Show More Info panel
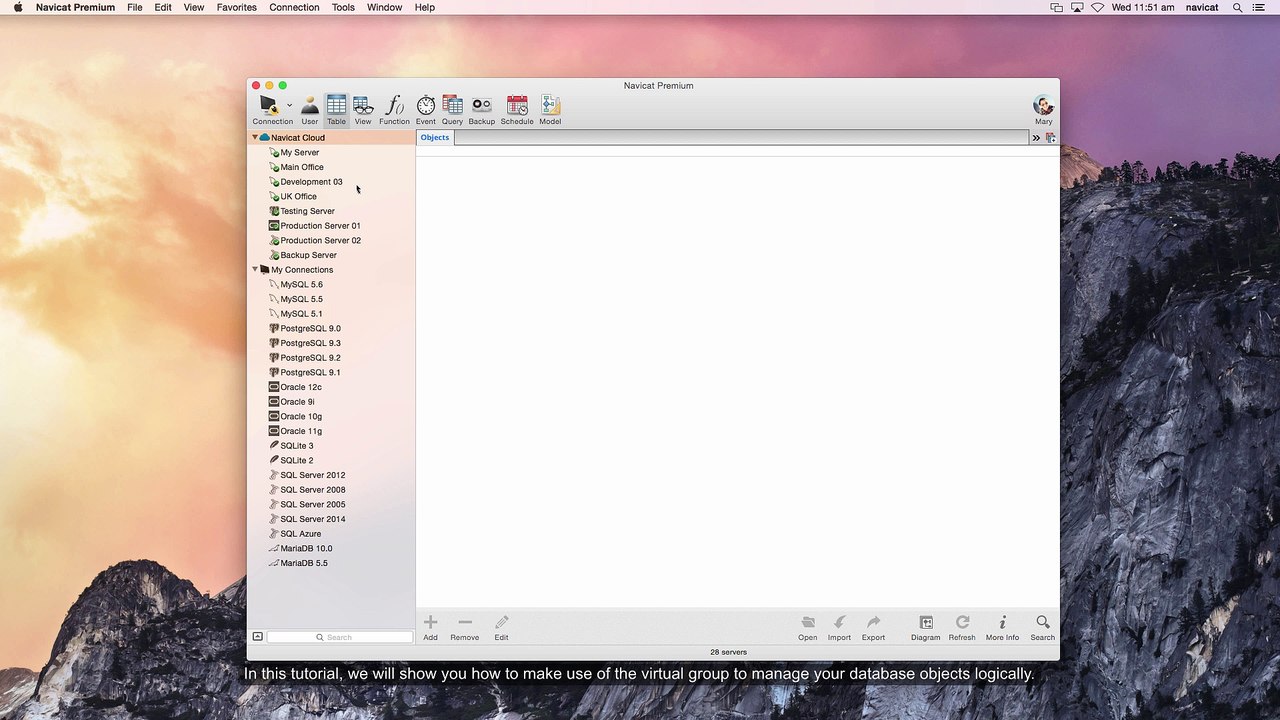 [x=1002, y=627]
